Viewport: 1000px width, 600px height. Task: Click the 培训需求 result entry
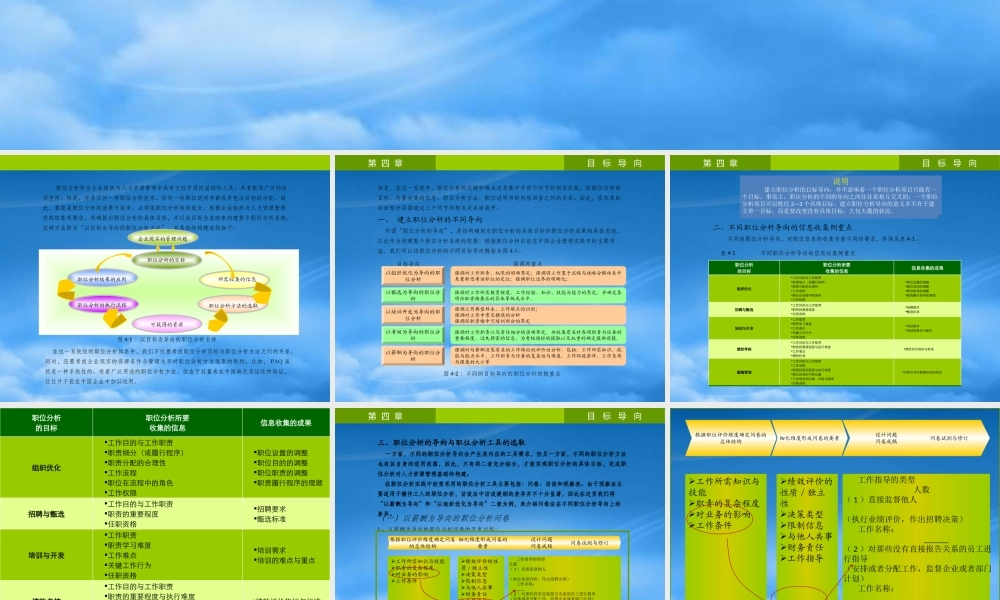point(270,550)
